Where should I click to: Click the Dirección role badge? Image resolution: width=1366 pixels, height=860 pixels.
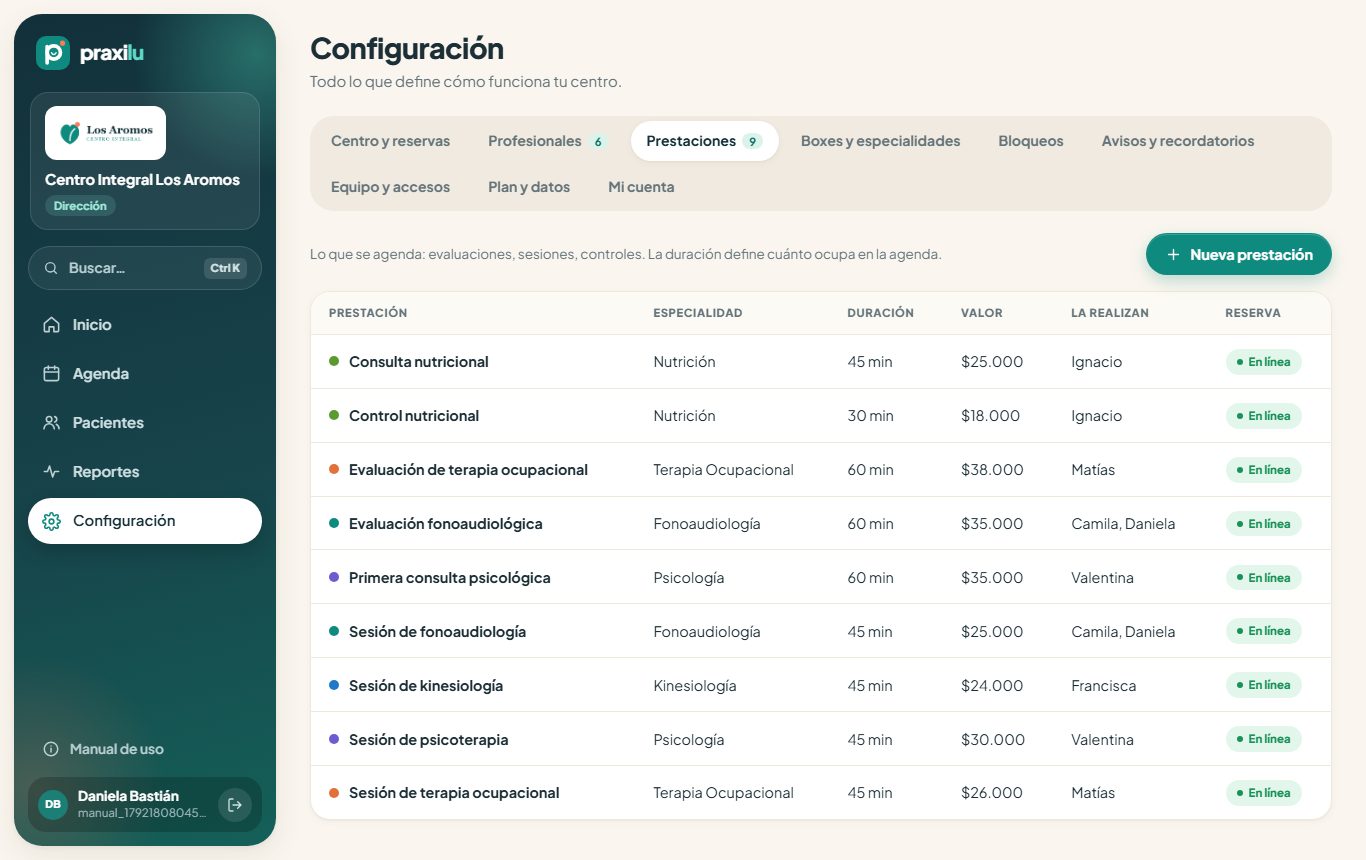point(81,205)
